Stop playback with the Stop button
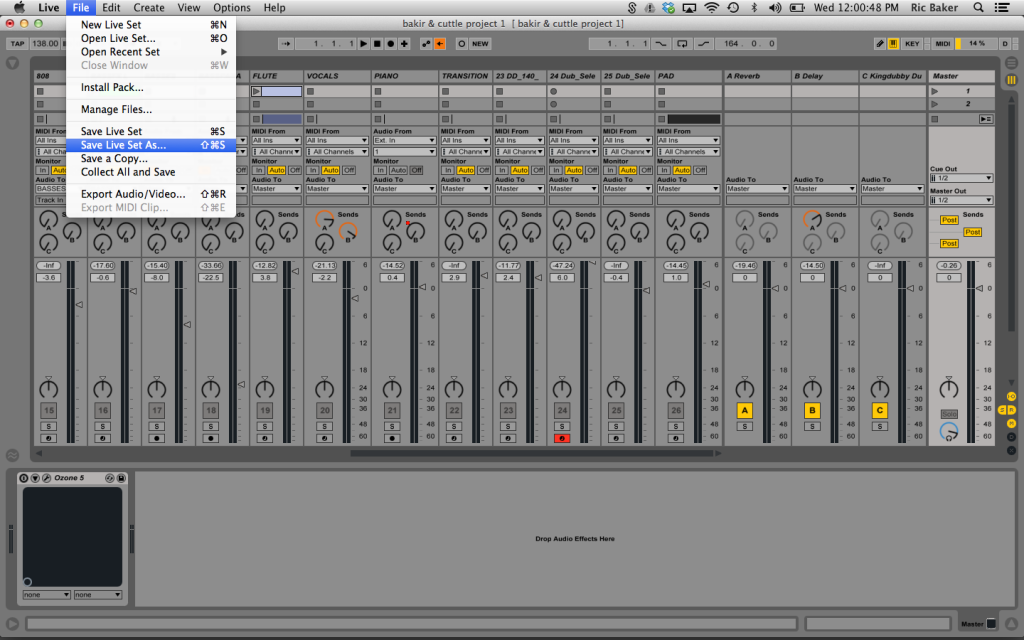Screen dimensions: 1024x640 pyautogui.click(x=377, y=44)
